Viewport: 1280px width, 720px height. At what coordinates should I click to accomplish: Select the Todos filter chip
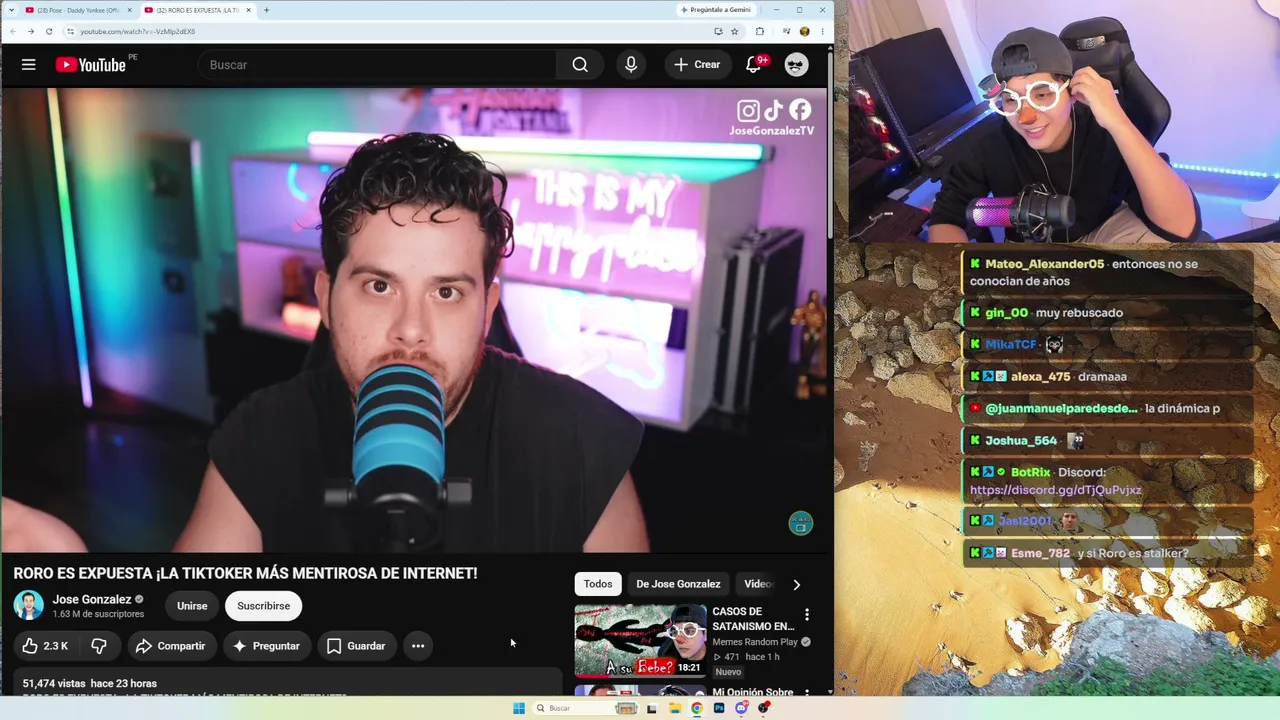(598, 584)
